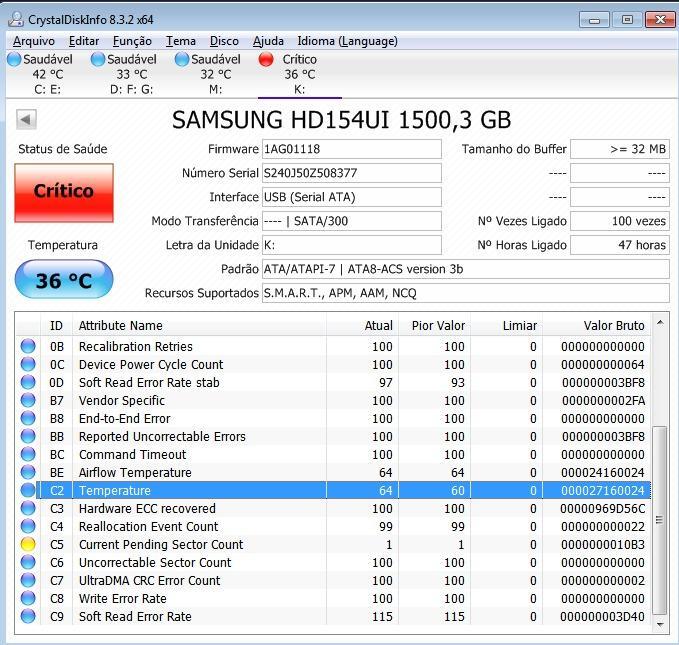Click the power-on hours field 47 horas
The image size is (679, 645).
tap(620, 245)
